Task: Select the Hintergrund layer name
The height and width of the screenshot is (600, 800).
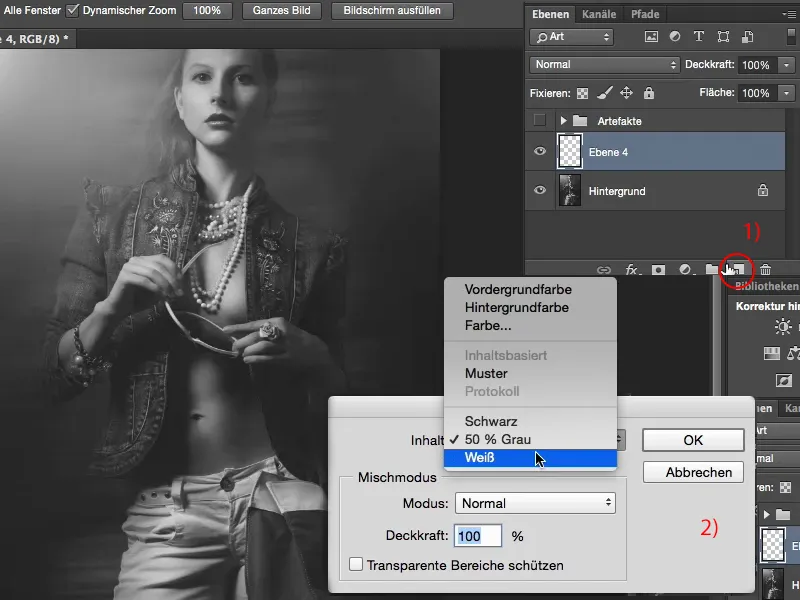Action: (617, 191)
